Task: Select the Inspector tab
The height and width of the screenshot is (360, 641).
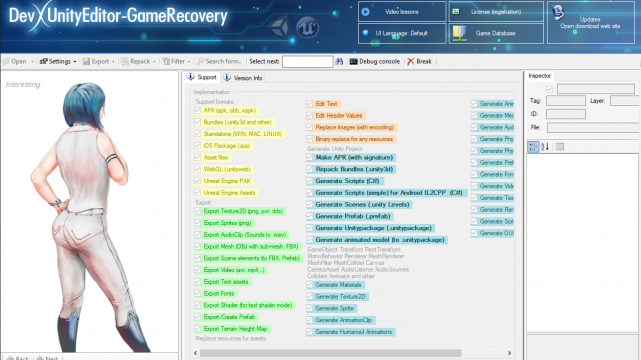Action: coord(540,76)
